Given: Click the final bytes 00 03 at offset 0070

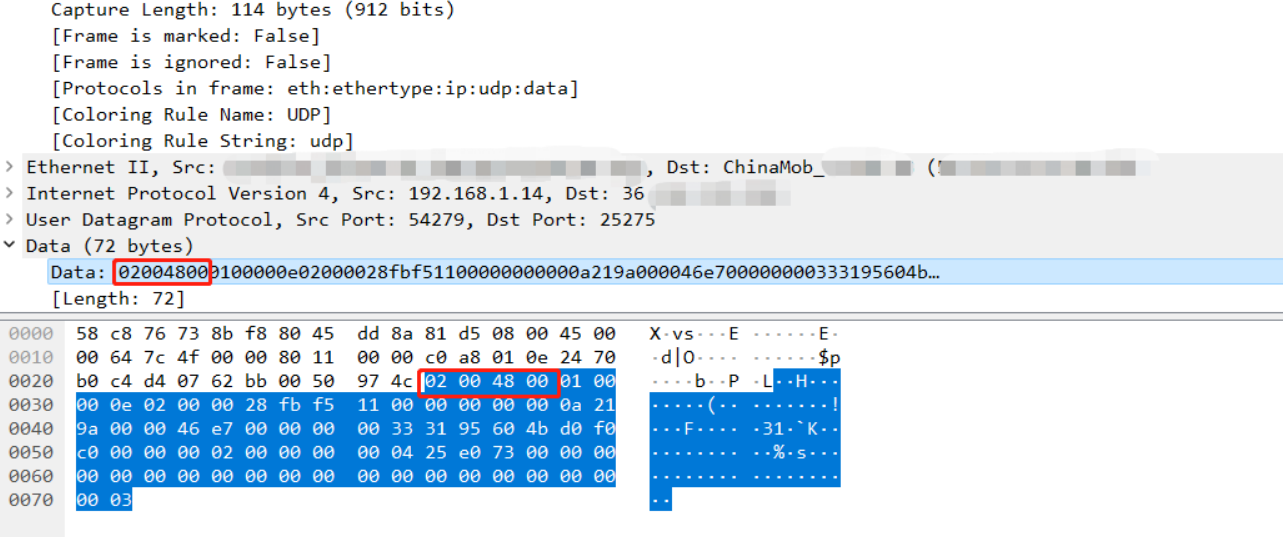Looking at the screenshot, I should point(104,499).
